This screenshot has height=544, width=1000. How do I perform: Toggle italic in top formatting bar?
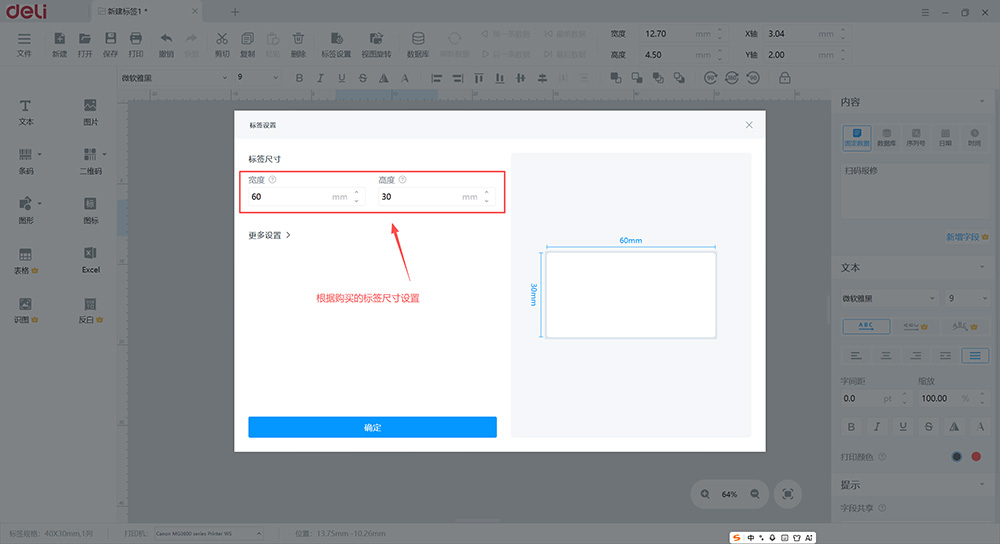pyautogui.click(x=320, y=78)
